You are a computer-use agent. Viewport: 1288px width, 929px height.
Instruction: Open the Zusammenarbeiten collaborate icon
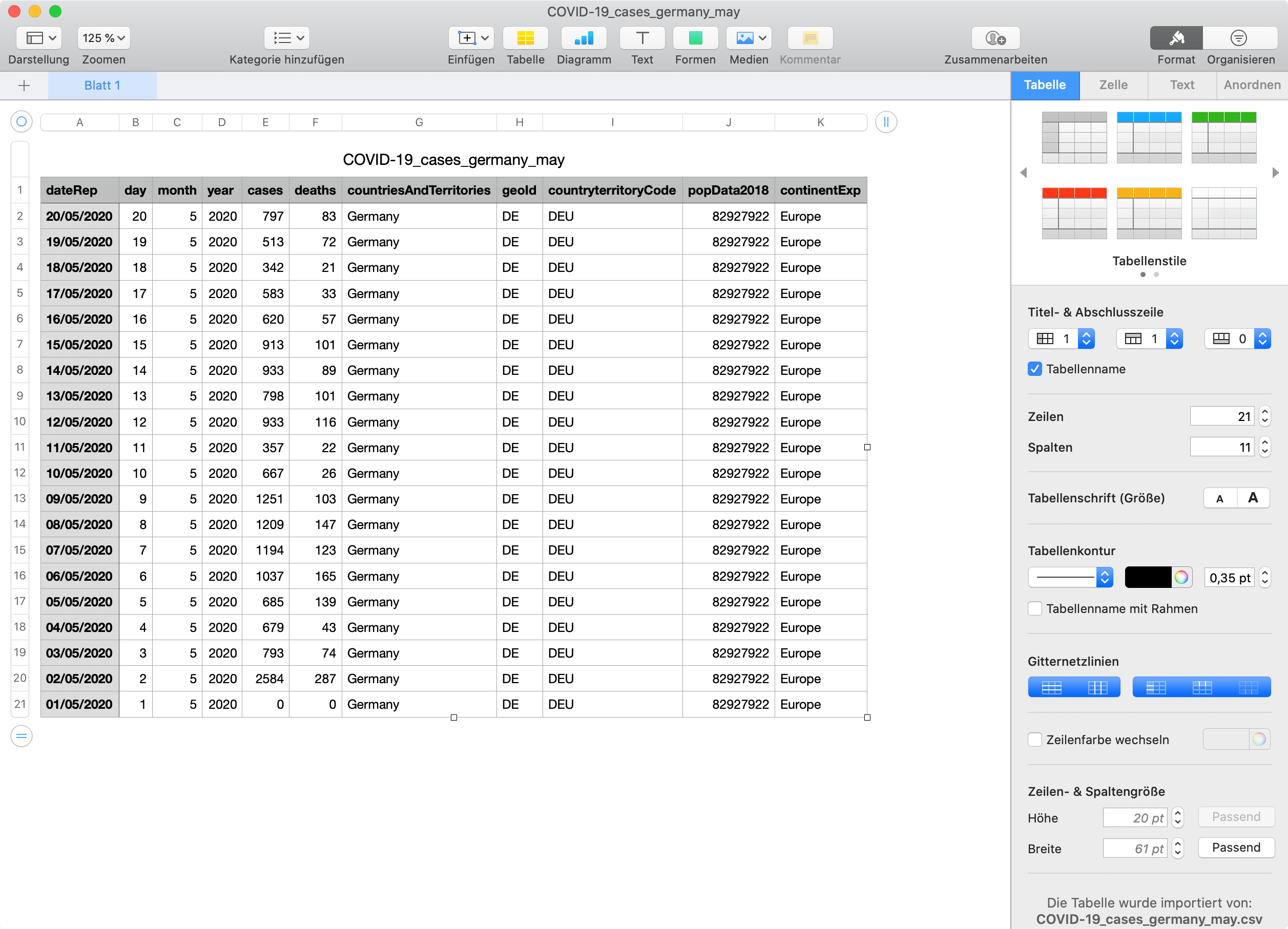[995, 38]
